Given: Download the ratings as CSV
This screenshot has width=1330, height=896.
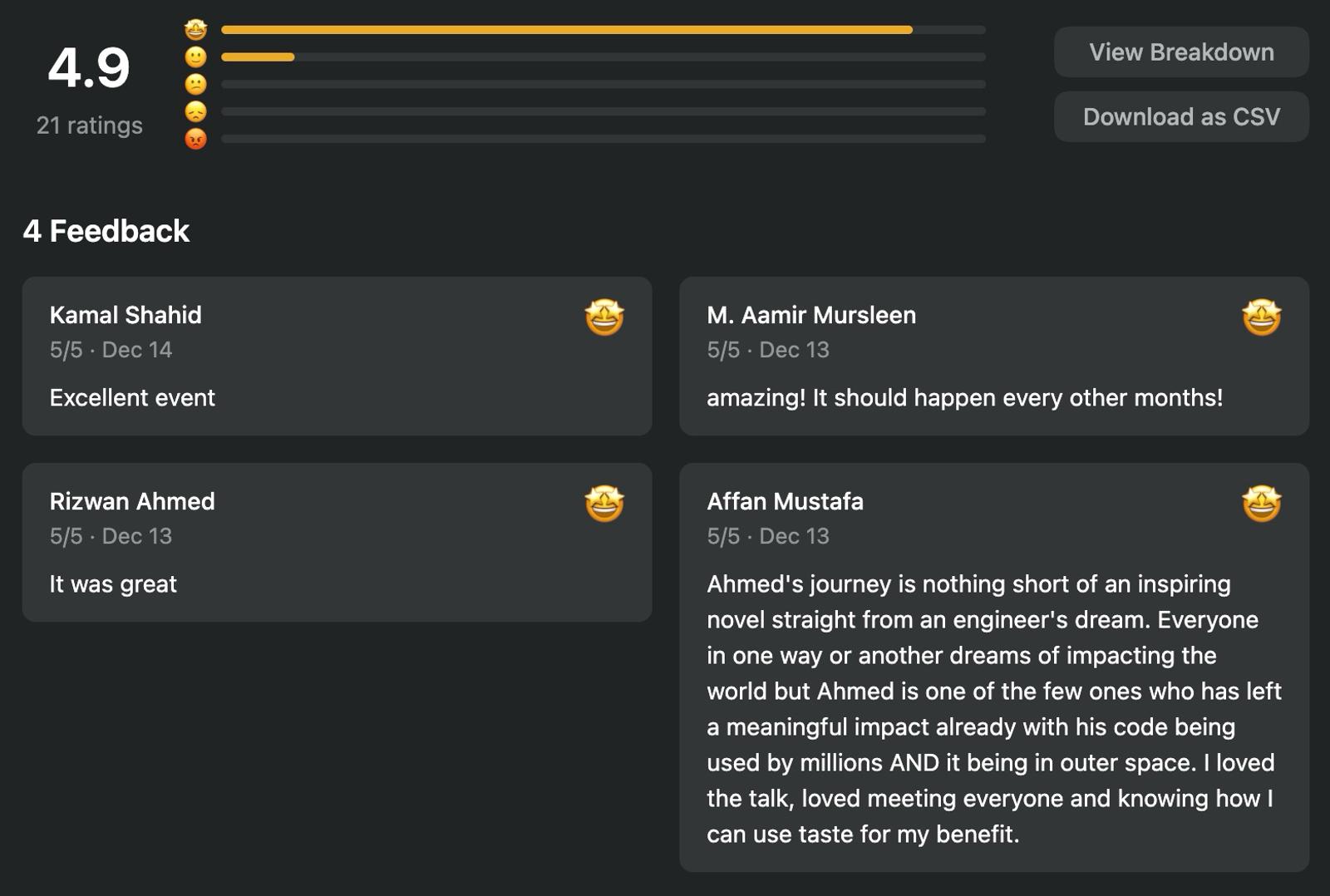Looking at the screenshot, I should (1180, 117).
